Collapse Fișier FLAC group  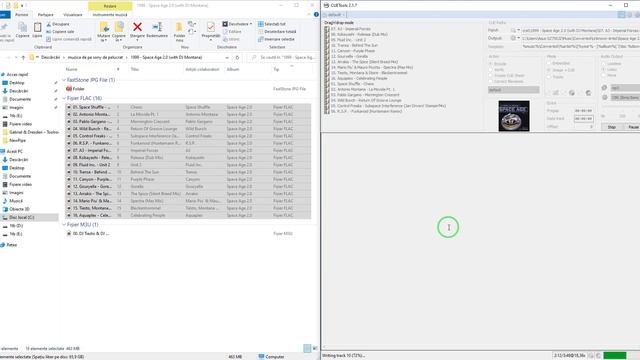click(64, 98)
